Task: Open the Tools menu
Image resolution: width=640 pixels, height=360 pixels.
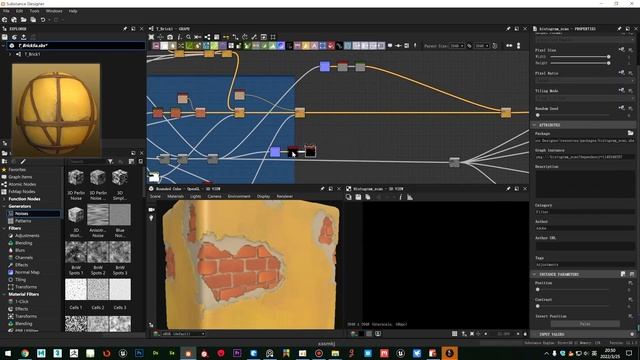Action: (34, 11)
